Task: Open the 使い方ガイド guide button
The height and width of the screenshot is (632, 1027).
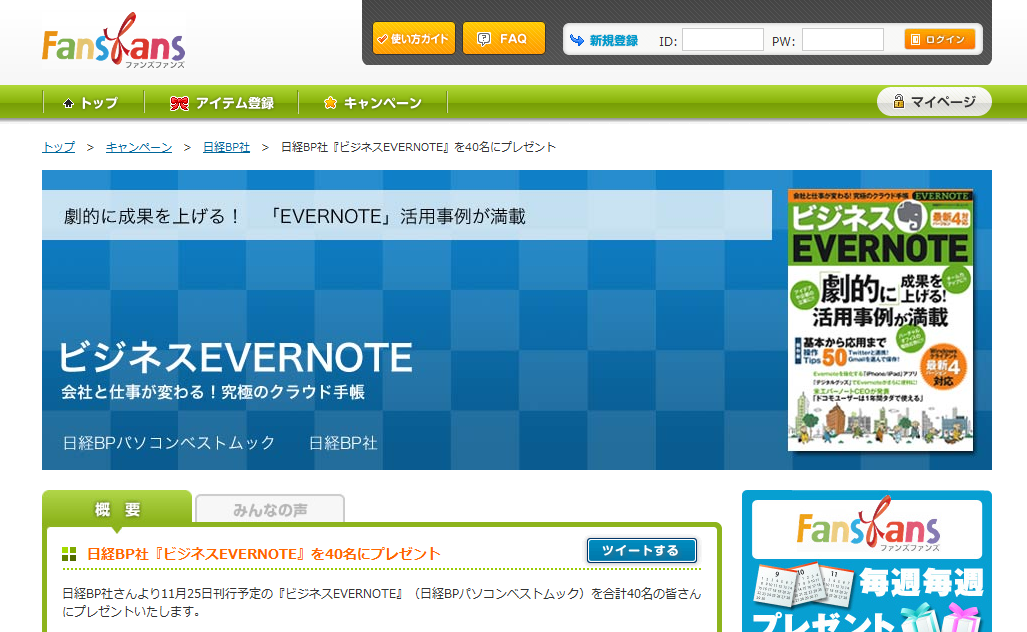Action: [413, 39]
